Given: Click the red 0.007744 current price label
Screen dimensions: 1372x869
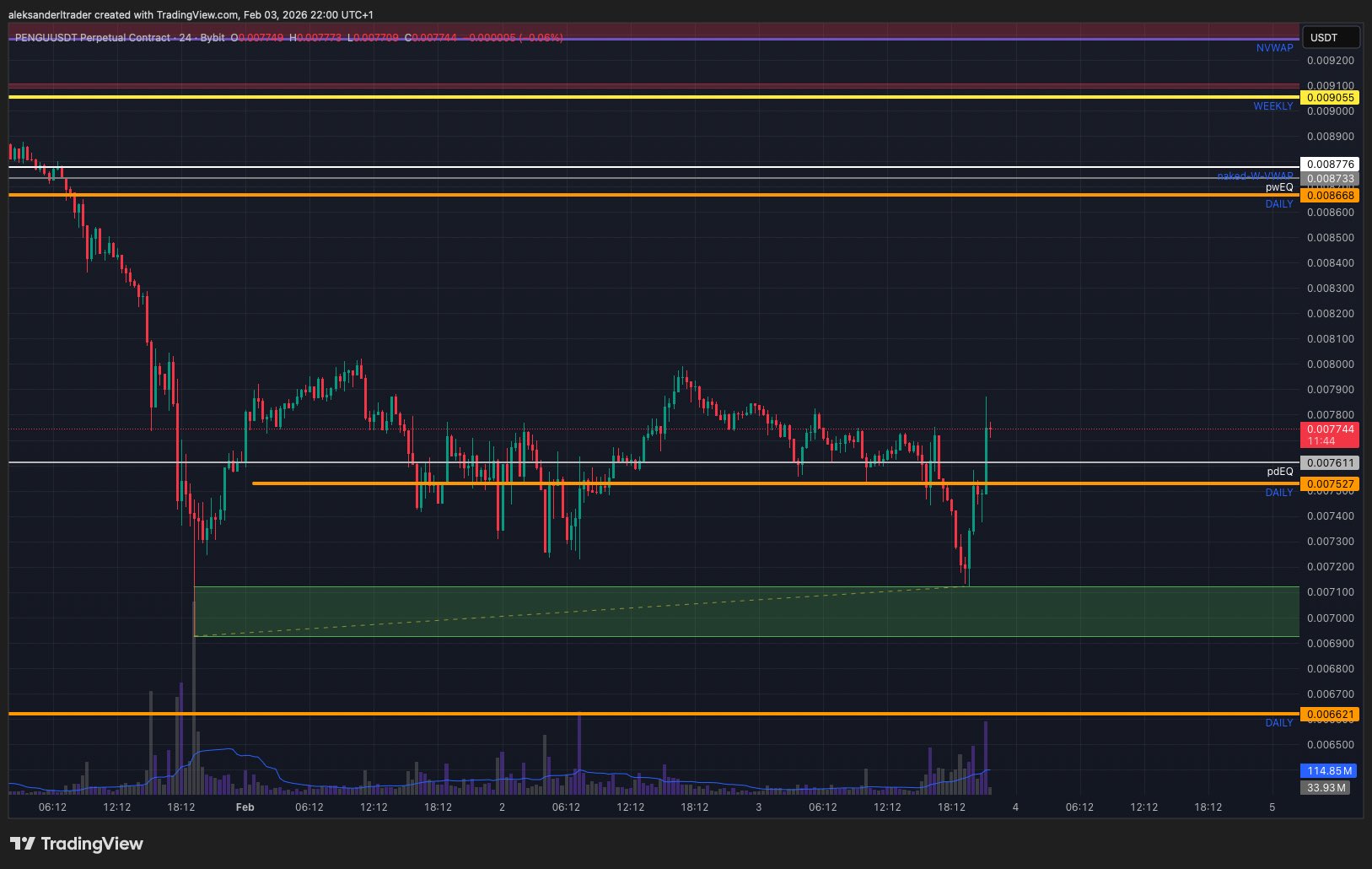Looking at the screenshot, I should click(1330, 434).
